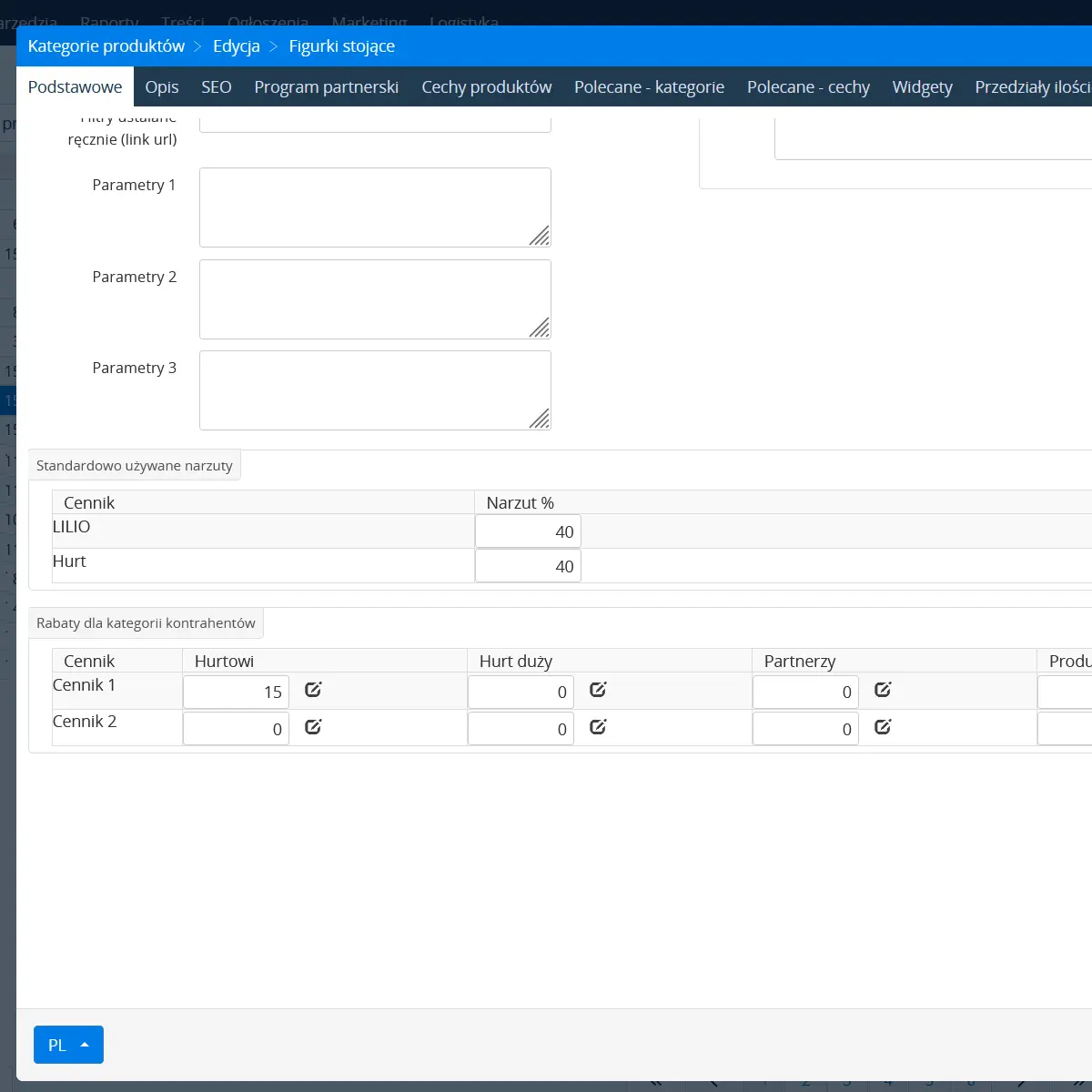Click the edit icon for Cennik 2 Hurt duży
Image resolution: width=1092 pixels, height=1092 pixels.
[598, 727]
